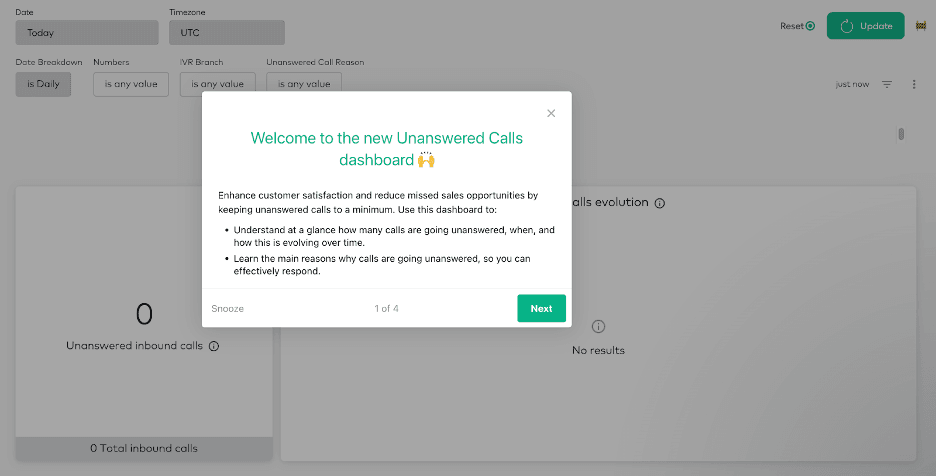Open the Date filter set to Today

click(87, 33)
